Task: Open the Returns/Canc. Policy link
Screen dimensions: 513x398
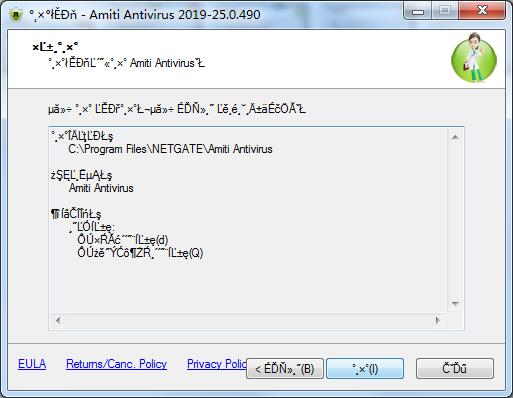Action: 116,364
